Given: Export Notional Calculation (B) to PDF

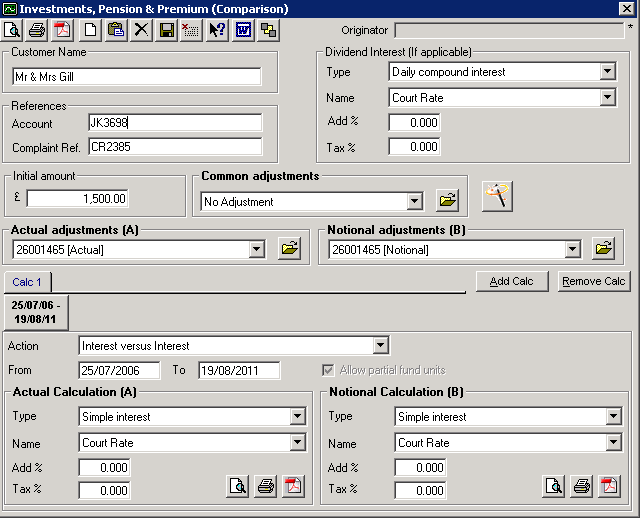Looking at the screenshot, I should [609, 486].
